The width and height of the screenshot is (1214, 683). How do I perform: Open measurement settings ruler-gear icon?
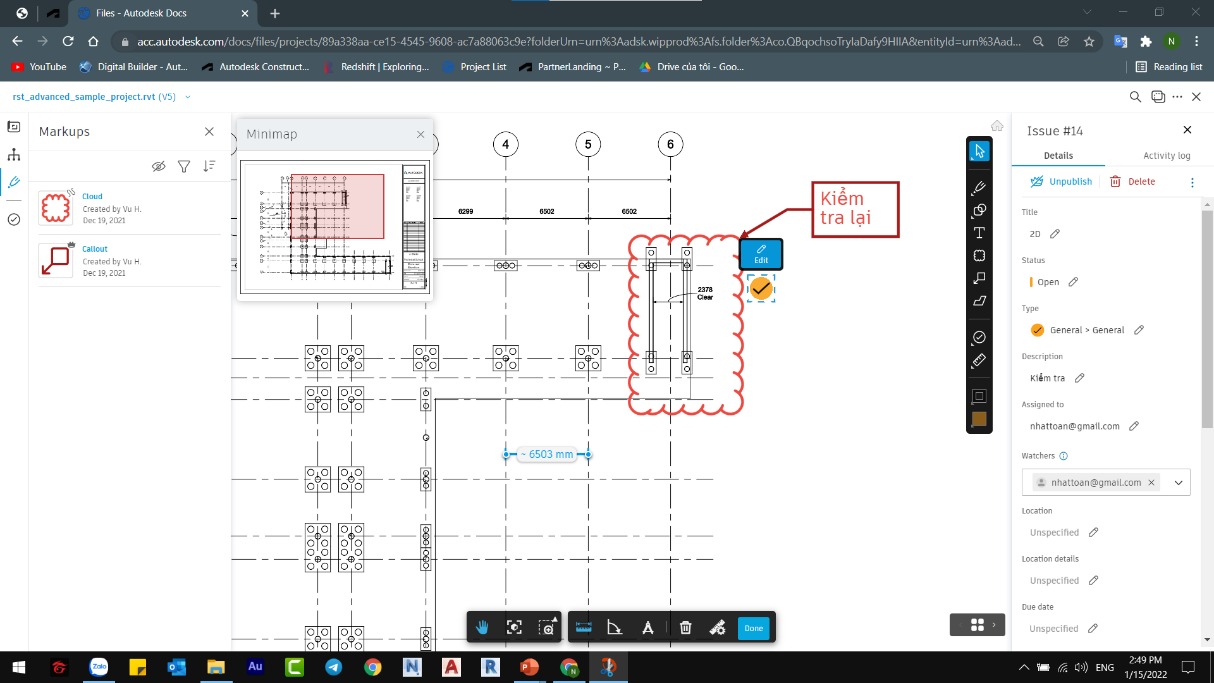[717, 628]
